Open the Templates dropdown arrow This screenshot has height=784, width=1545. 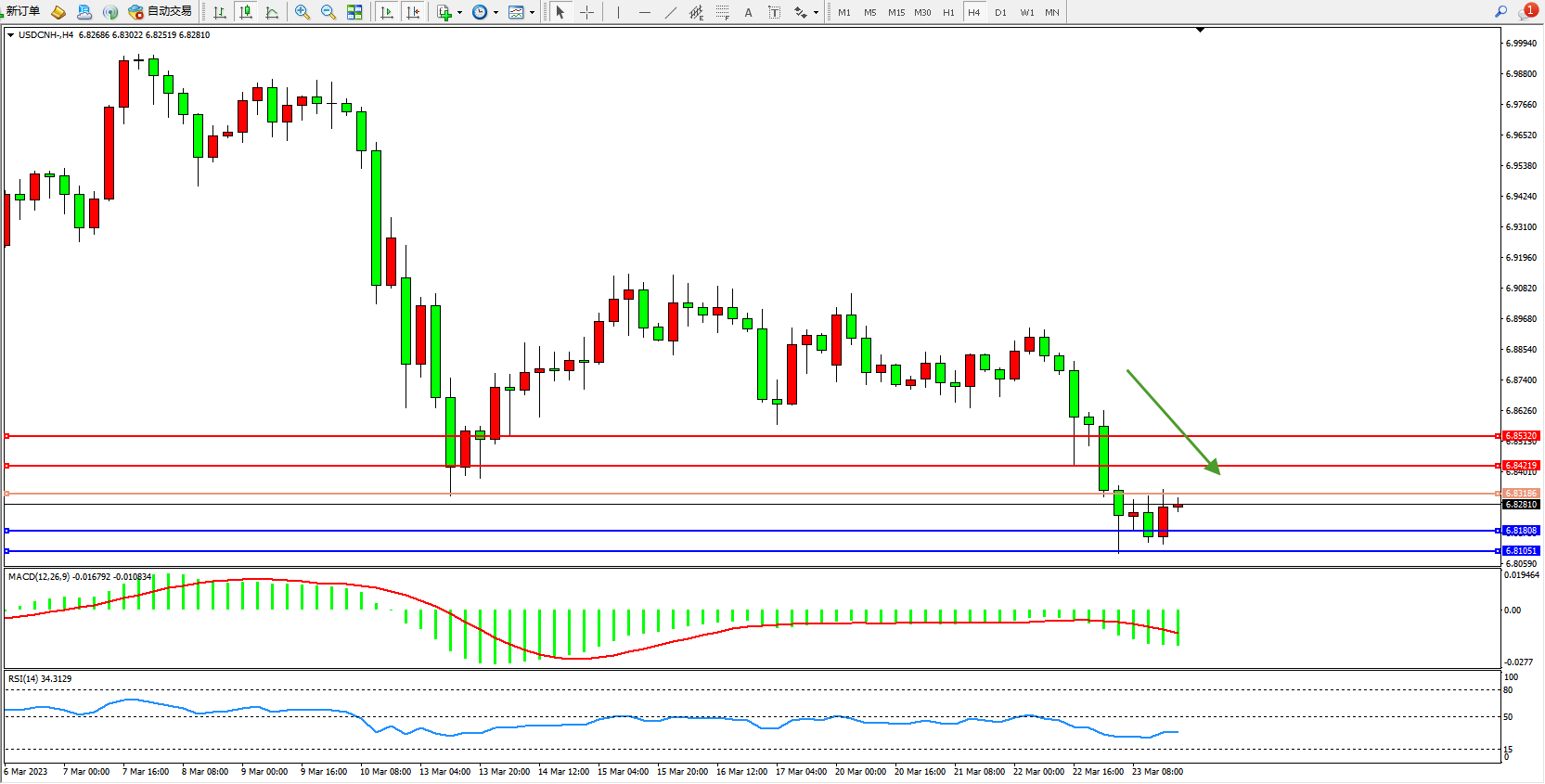pos(532,13)
